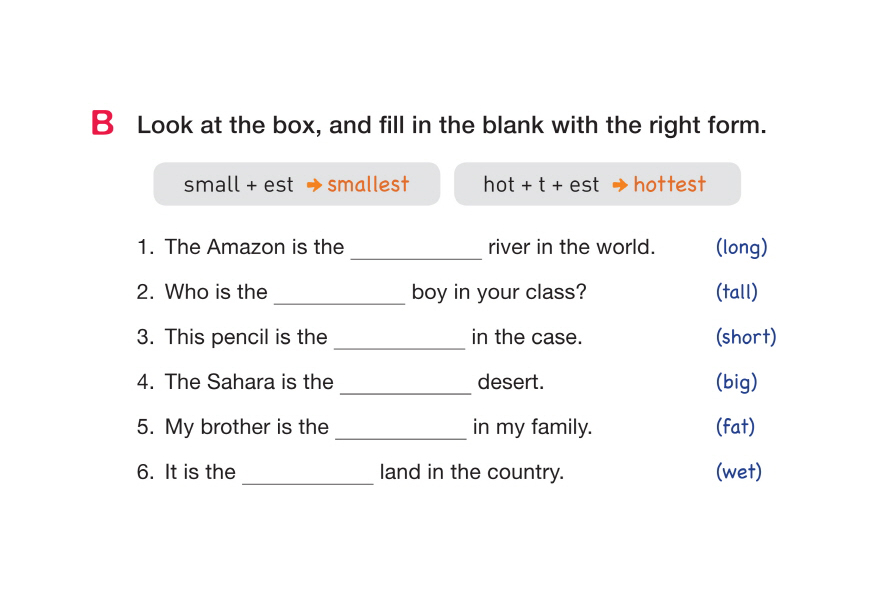The image size is (873, 612).
Task: Click the orange word 'smallest'
Action: click(368, 184)
